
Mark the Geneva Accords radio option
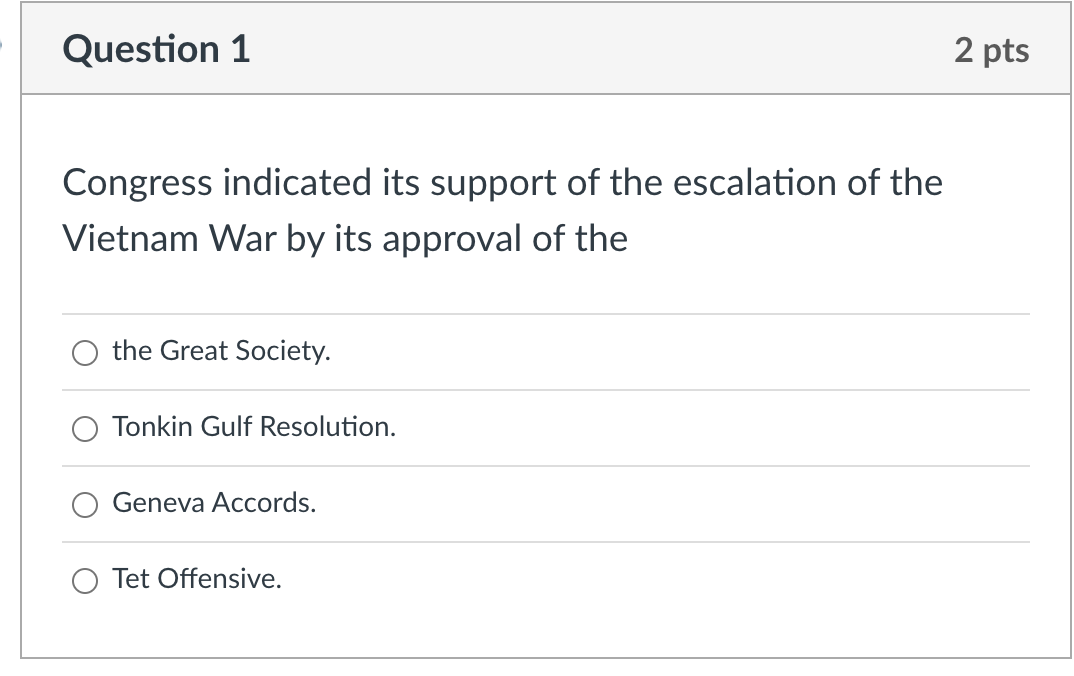(85, 505)
